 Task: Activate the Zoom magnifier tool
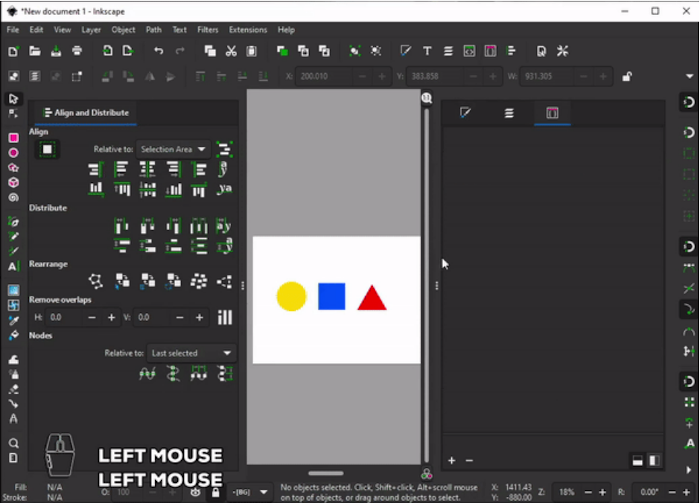point(13,443)
